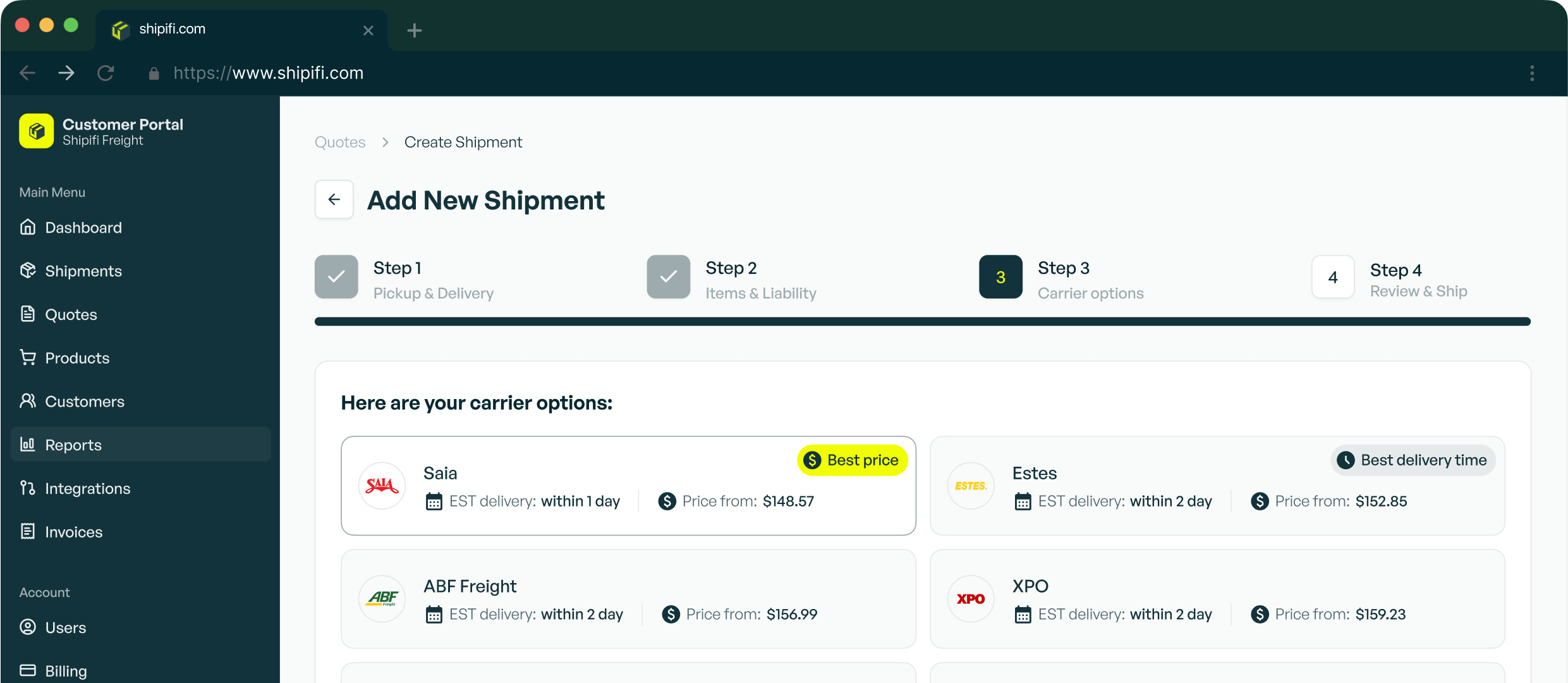Click the Invoices receipt icon
Screen dimensions: 1568x683
[x=28, y=532]
